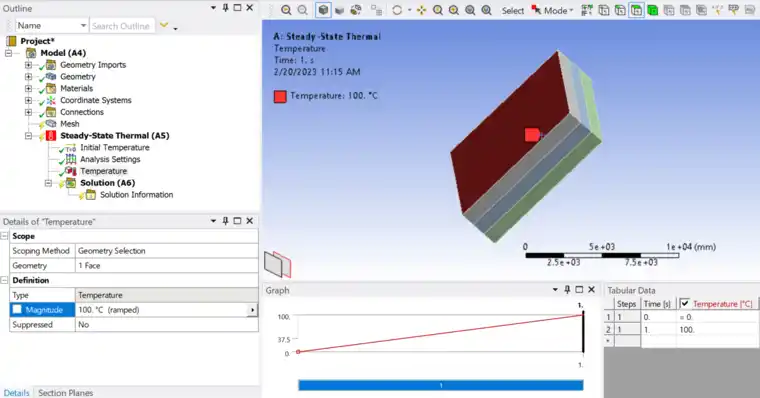Viewport: 760px width, 398px height.
Task: Click the last toolbar icon at far right
Action: [750, 10]
